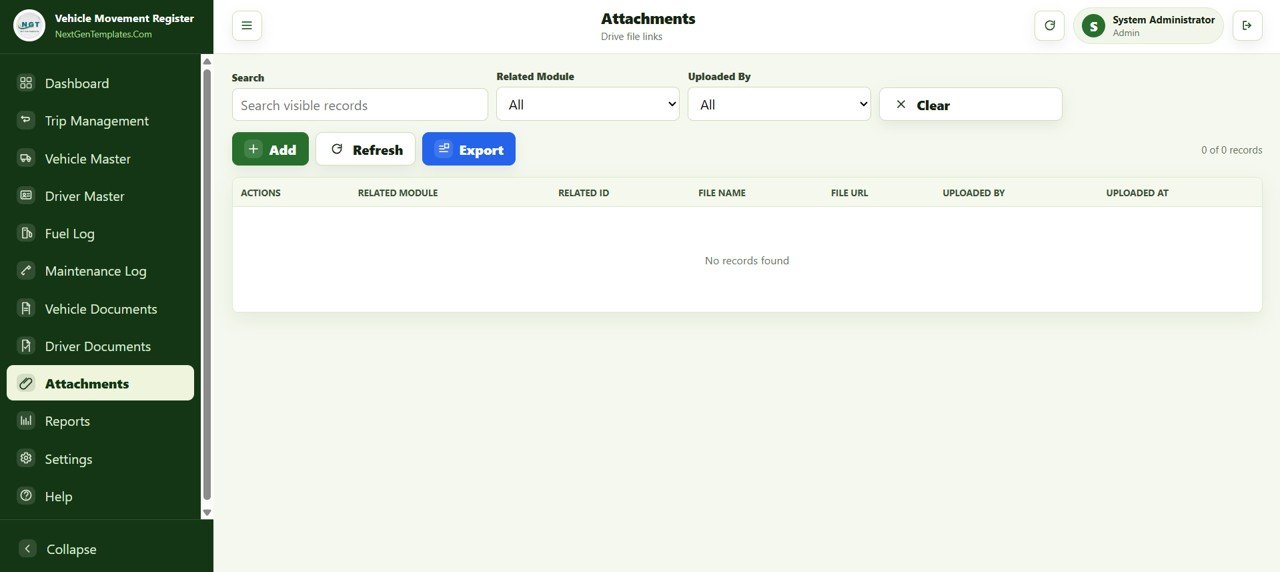Image resolution: width=1280 pixels, height=572 pixels.
Task: Click the Fuel Log pump icon
Action: click(26, 233)
